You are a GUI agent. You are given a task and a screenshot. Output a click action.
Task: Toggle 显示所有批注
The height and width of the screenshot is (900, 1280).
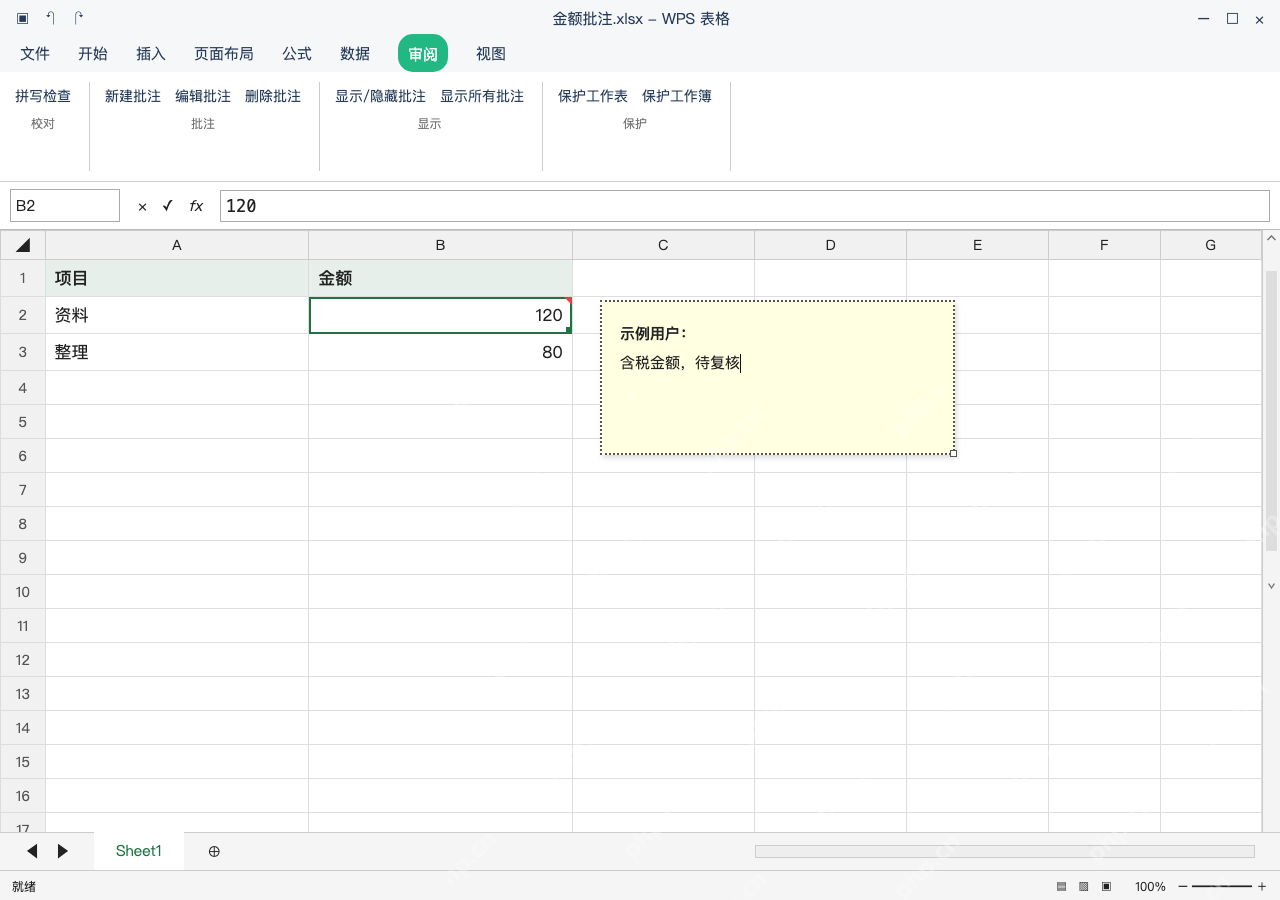click(482, 96)
